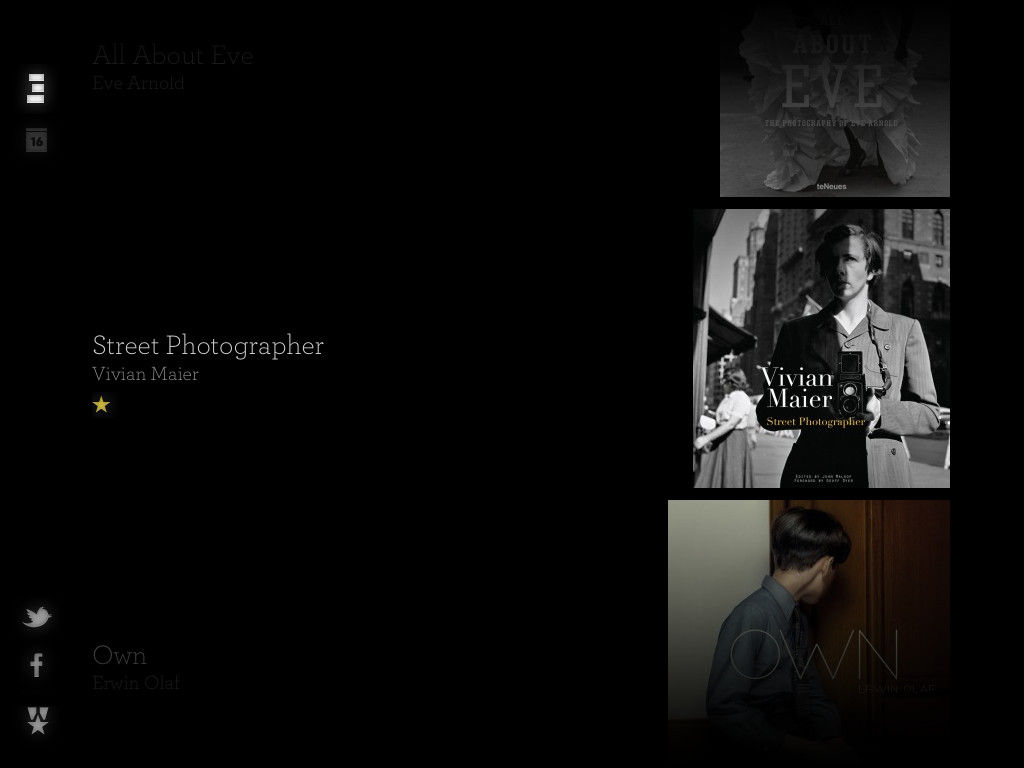This screenshot has height=768, width=1024.
Task: Select the Eve Arnold author name
Action: pyautogui.click(x=138, y=83)
